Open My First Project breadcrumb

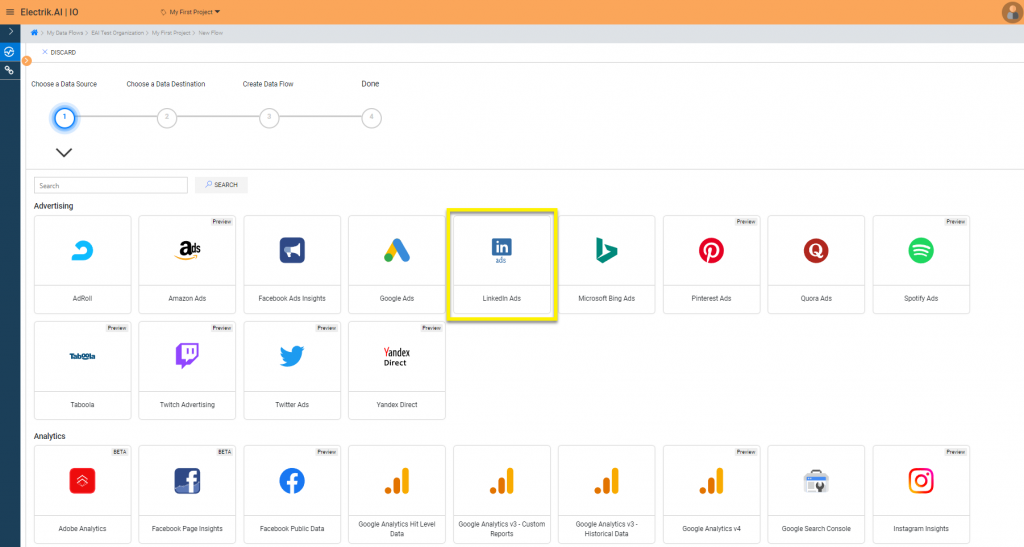point(171,33)
